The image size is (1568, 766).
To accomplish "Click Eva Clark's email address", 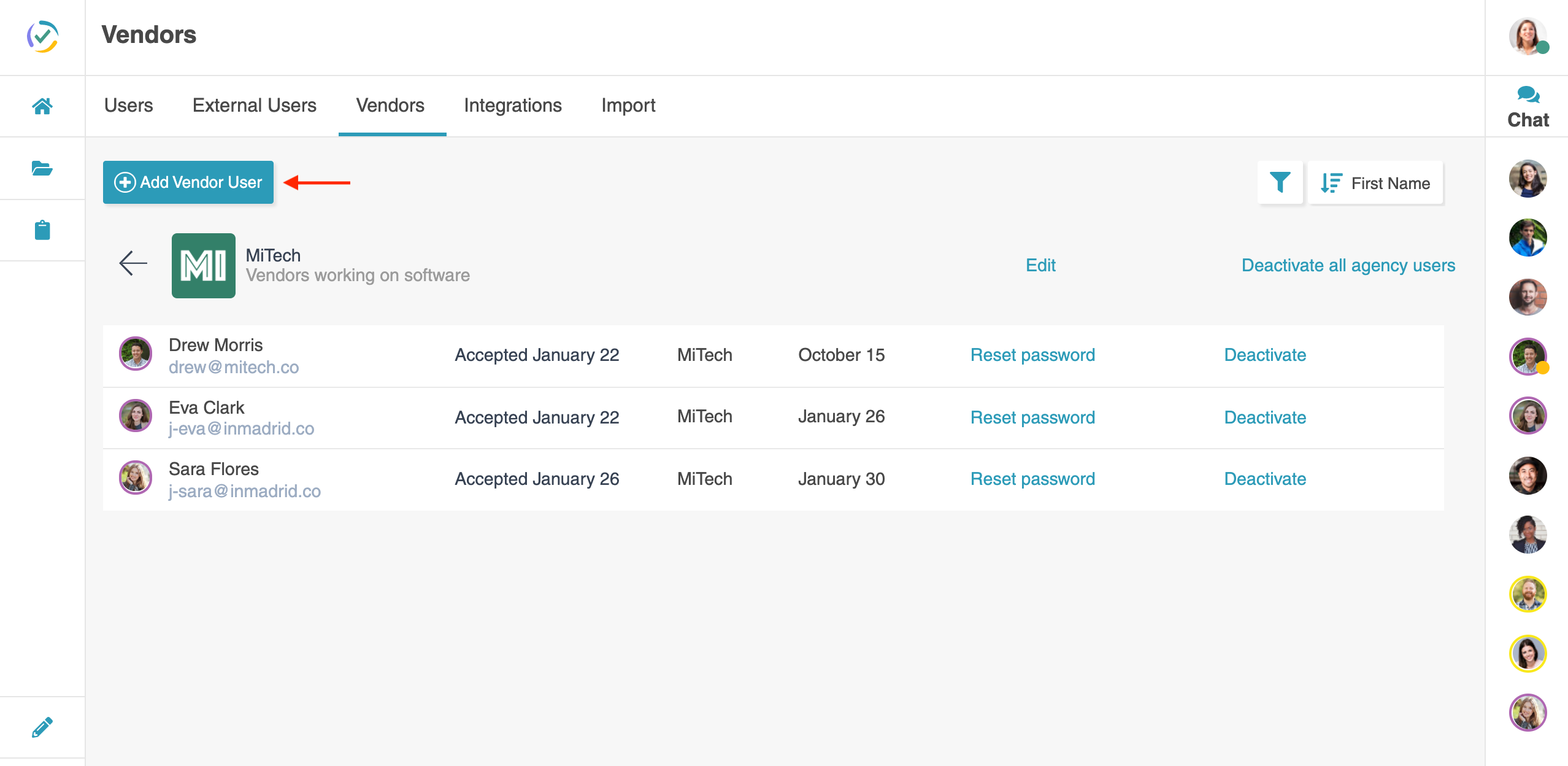I will click(x=241, y=428).
